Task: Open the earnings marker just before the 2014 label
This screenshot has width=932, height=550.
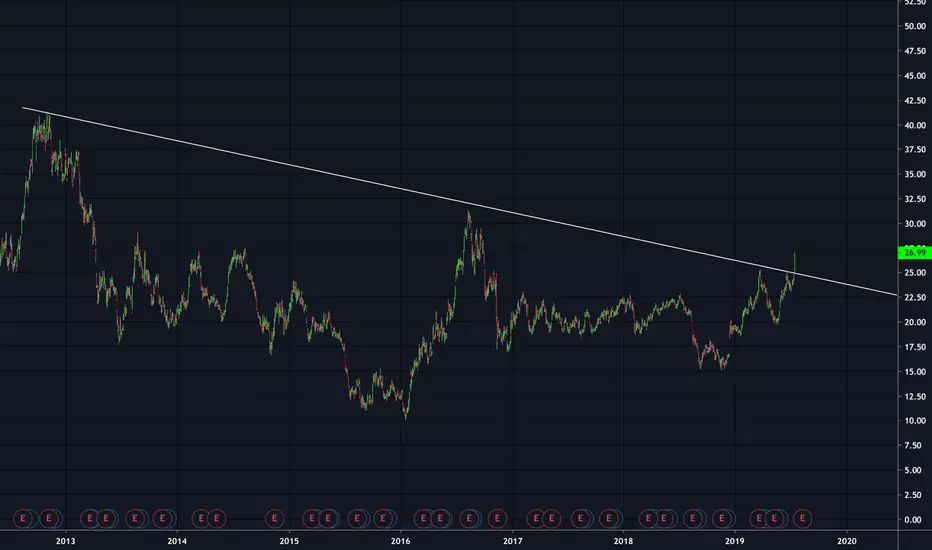Action: (x=162, y=518)
